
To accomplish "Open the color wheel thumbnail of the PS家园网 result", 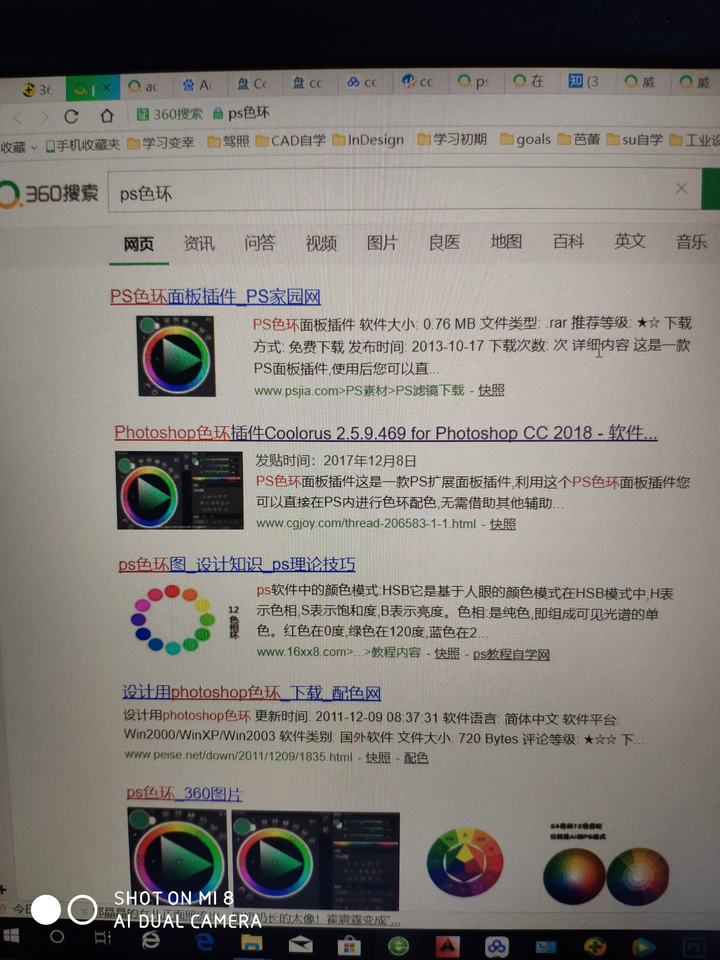I will coord(176,356).
